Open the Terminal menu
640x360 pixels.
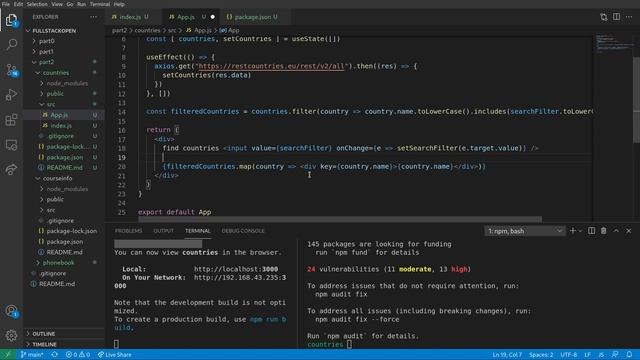[100, 4]
